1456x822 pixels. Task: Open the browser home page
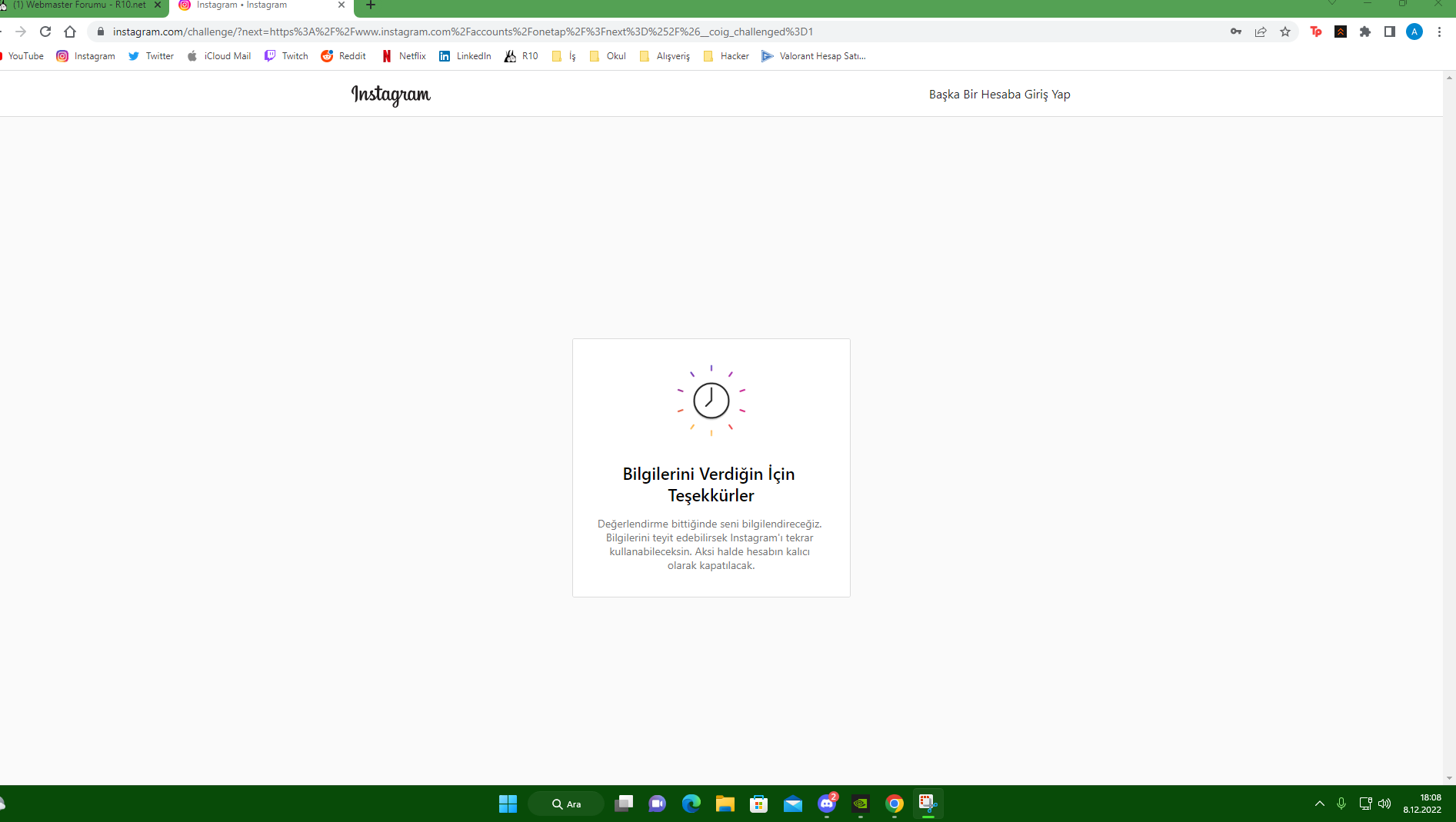(x=70, y=32)
